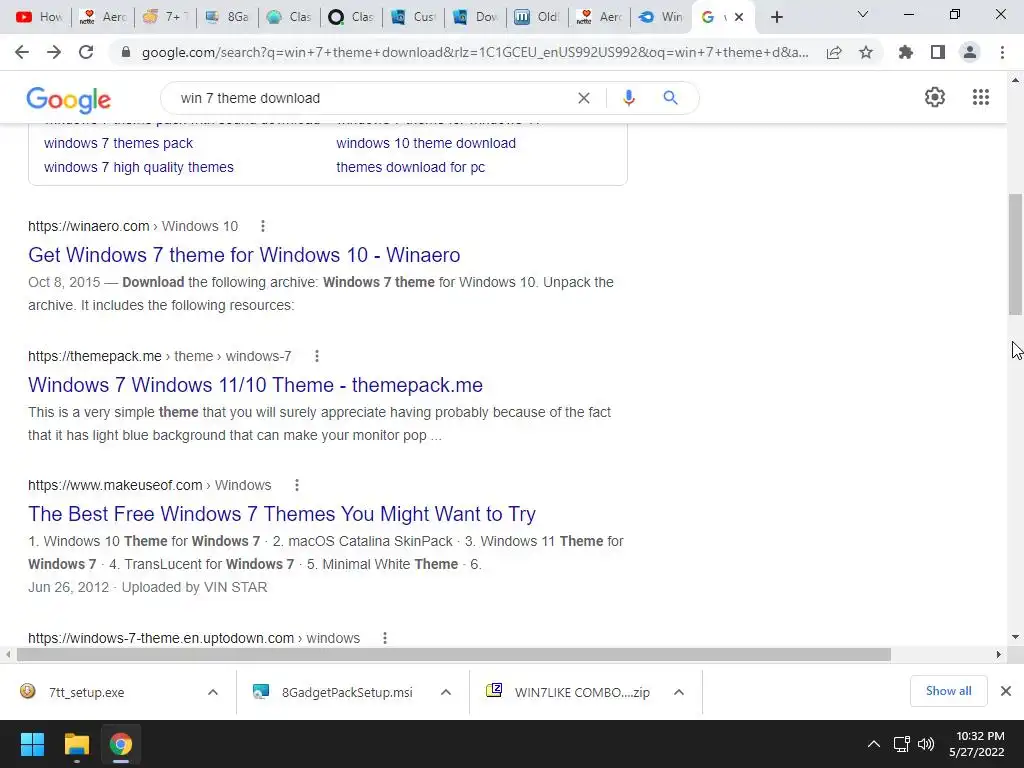Search related 'windows 10 theme download'
Screen dimensions: 1024x768
426,143
